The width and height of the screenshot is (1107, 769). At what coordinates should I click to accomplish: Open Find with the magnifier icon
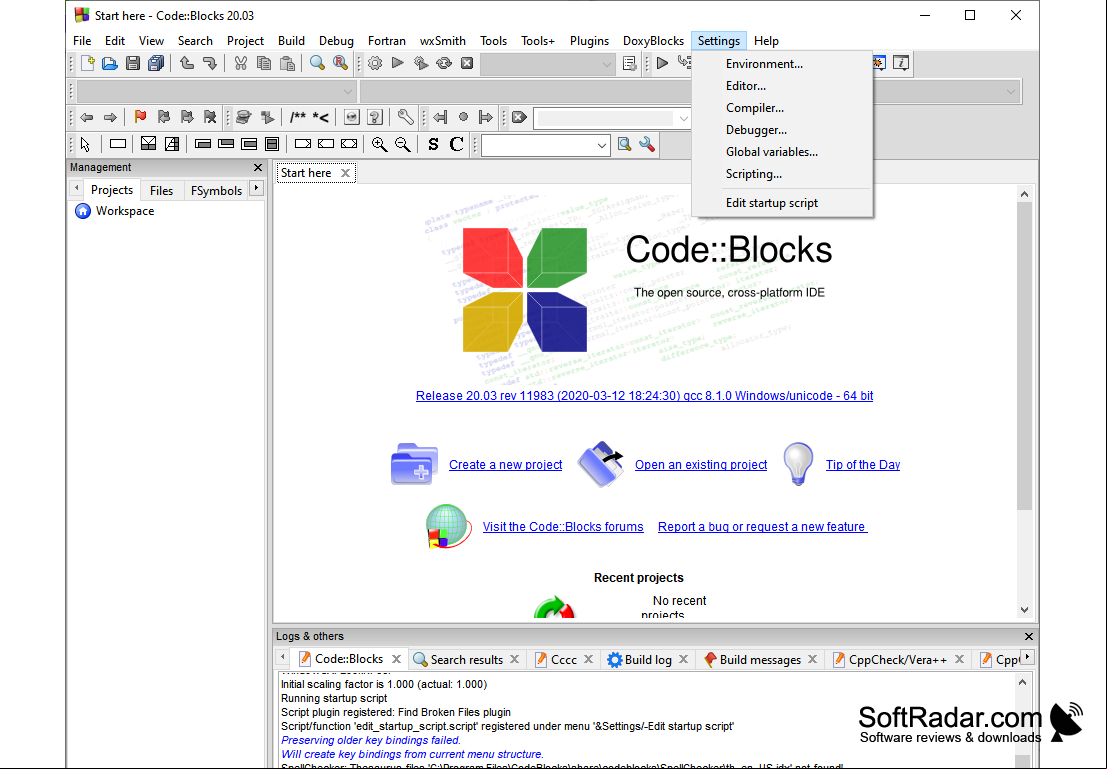(x=318, y=64)
